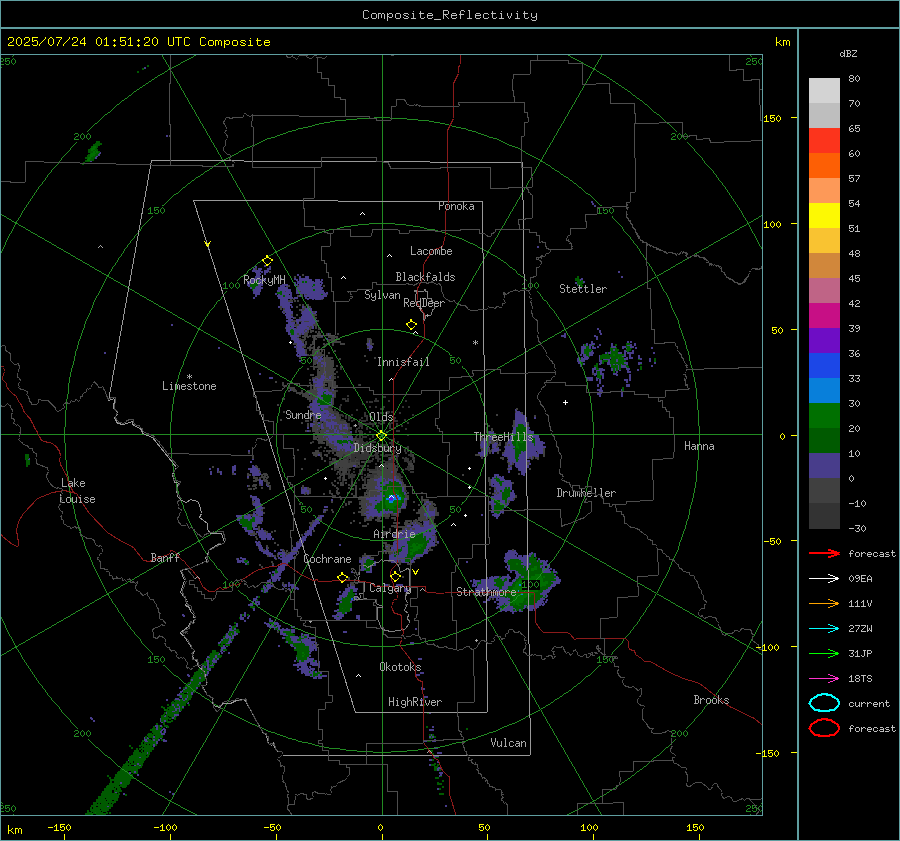Click the Airdrie label
The image size is (900, 841).
click(x=394, y=534)
